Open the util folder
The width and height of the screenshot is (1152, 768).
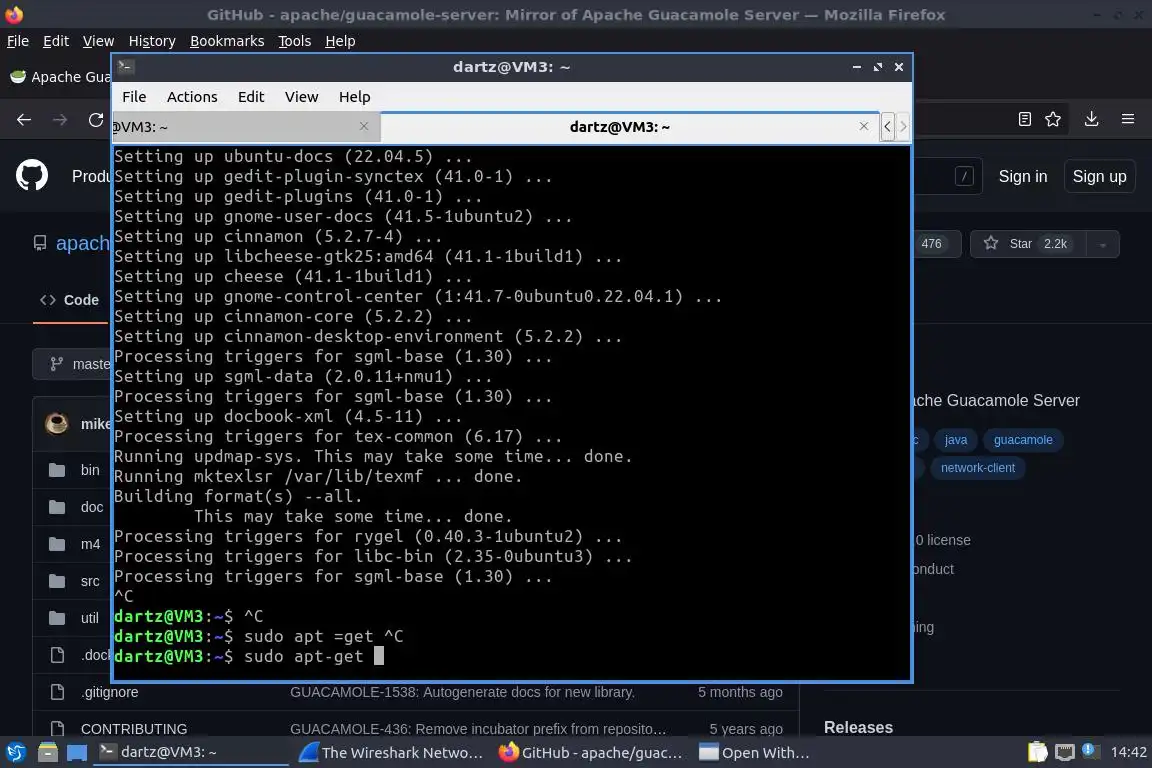coord(89,618)
